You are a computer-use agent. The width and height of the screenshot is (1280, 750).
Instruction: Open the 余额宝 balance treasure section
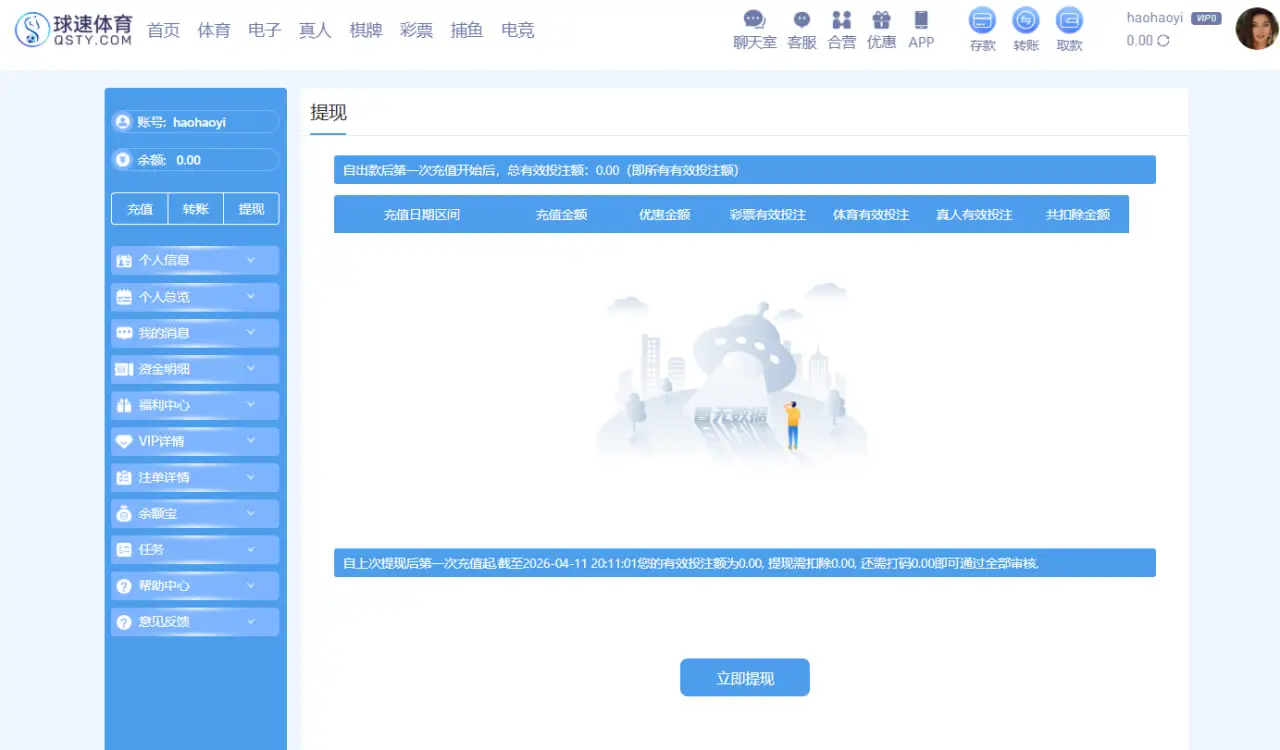194,513
